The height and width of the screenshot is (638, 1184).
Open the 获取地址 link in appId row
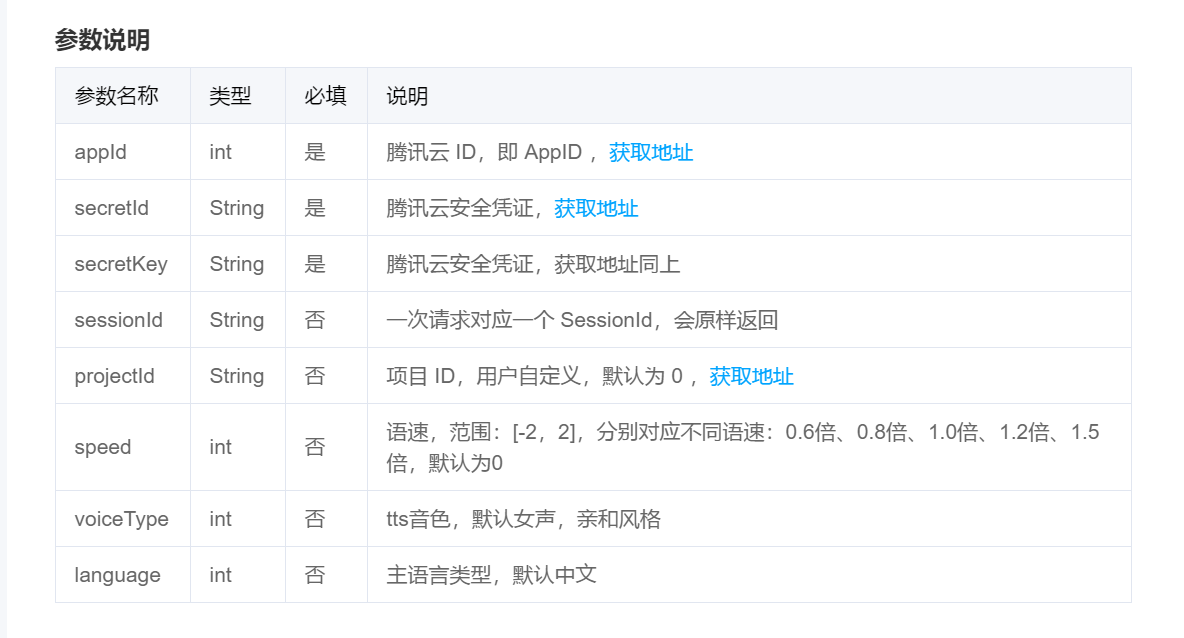click(x=651, y=153)
